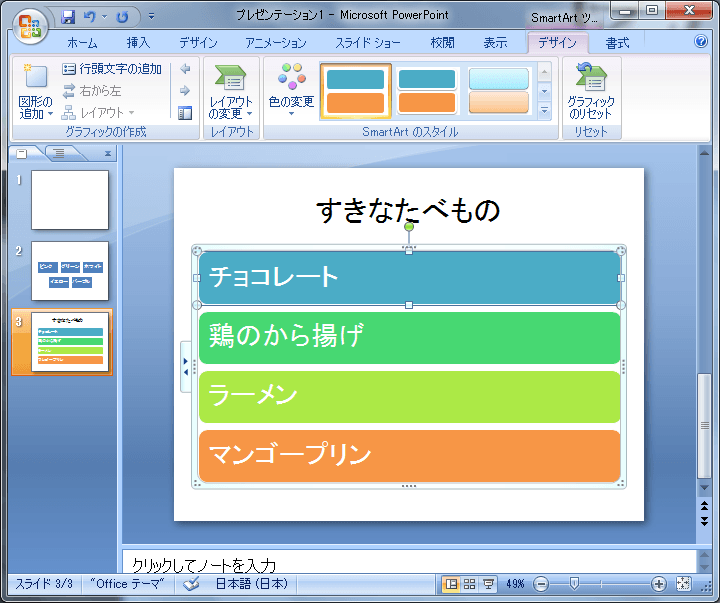Open the Quick Access Toolbar customize arrow
The height and width of the screenshot is (603, 720).
[151, 17]
